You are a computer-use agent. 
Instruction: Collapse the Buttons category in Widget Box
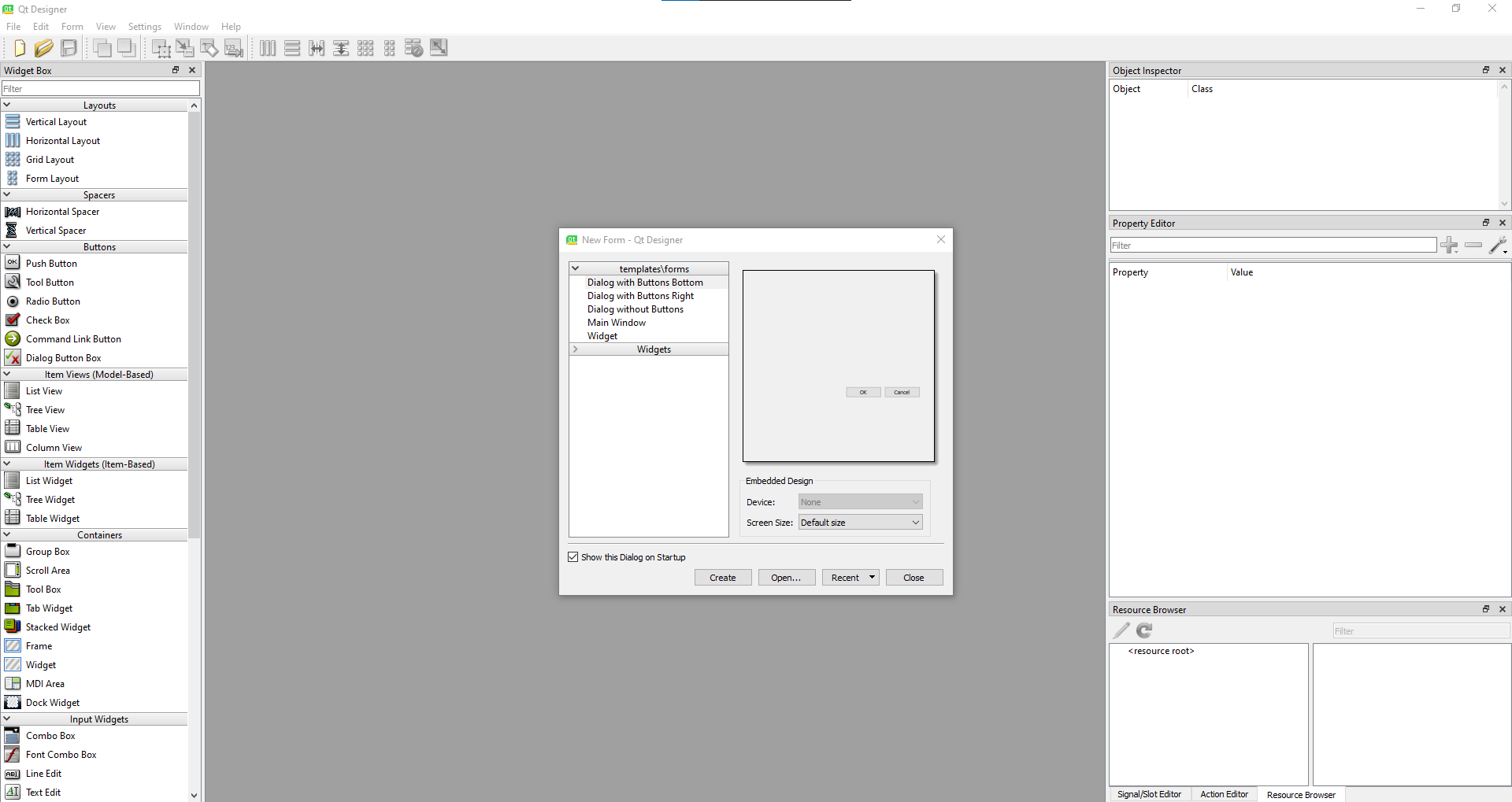tap(7, 246)
